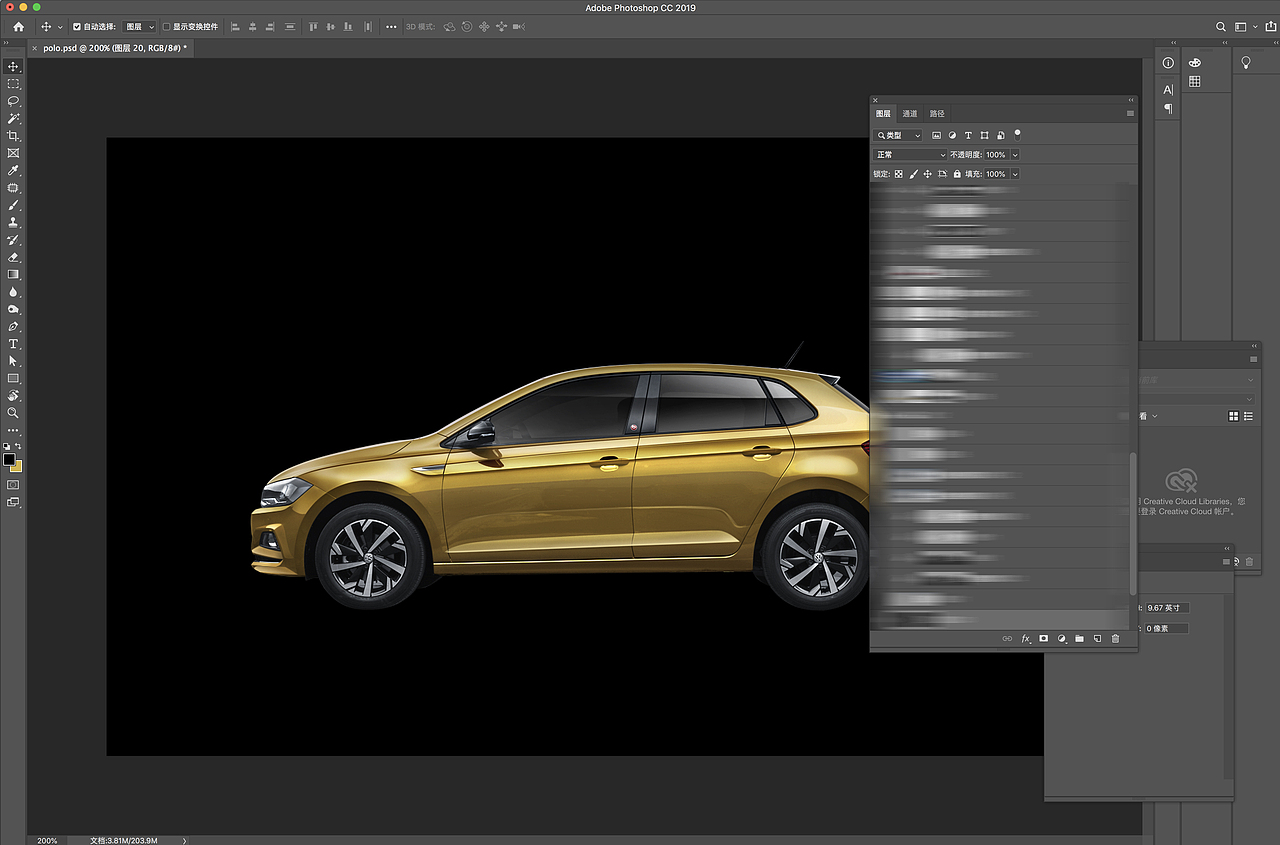Open the search icon at top right
The height and width of the screenshot is (845, 1280).
pos(1220,27)
